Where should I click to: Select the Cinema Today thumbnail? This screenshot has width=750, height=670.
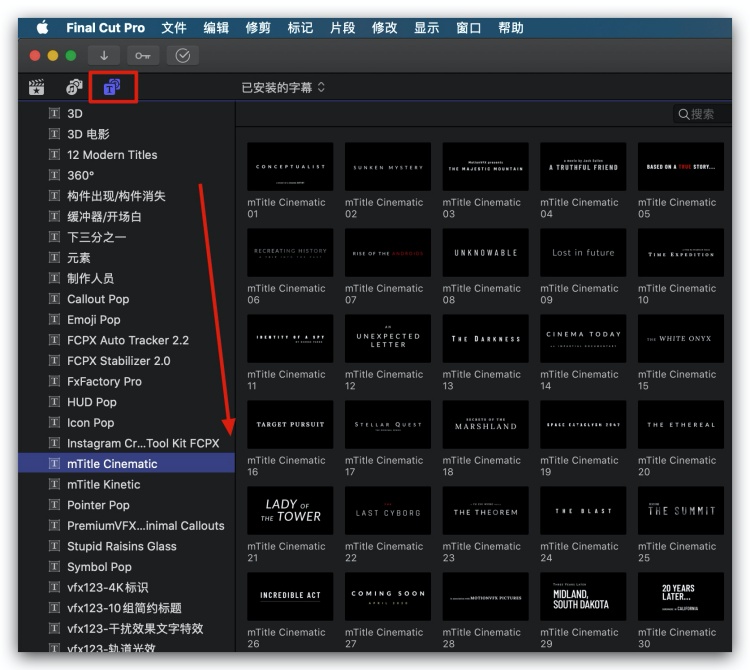583,339
